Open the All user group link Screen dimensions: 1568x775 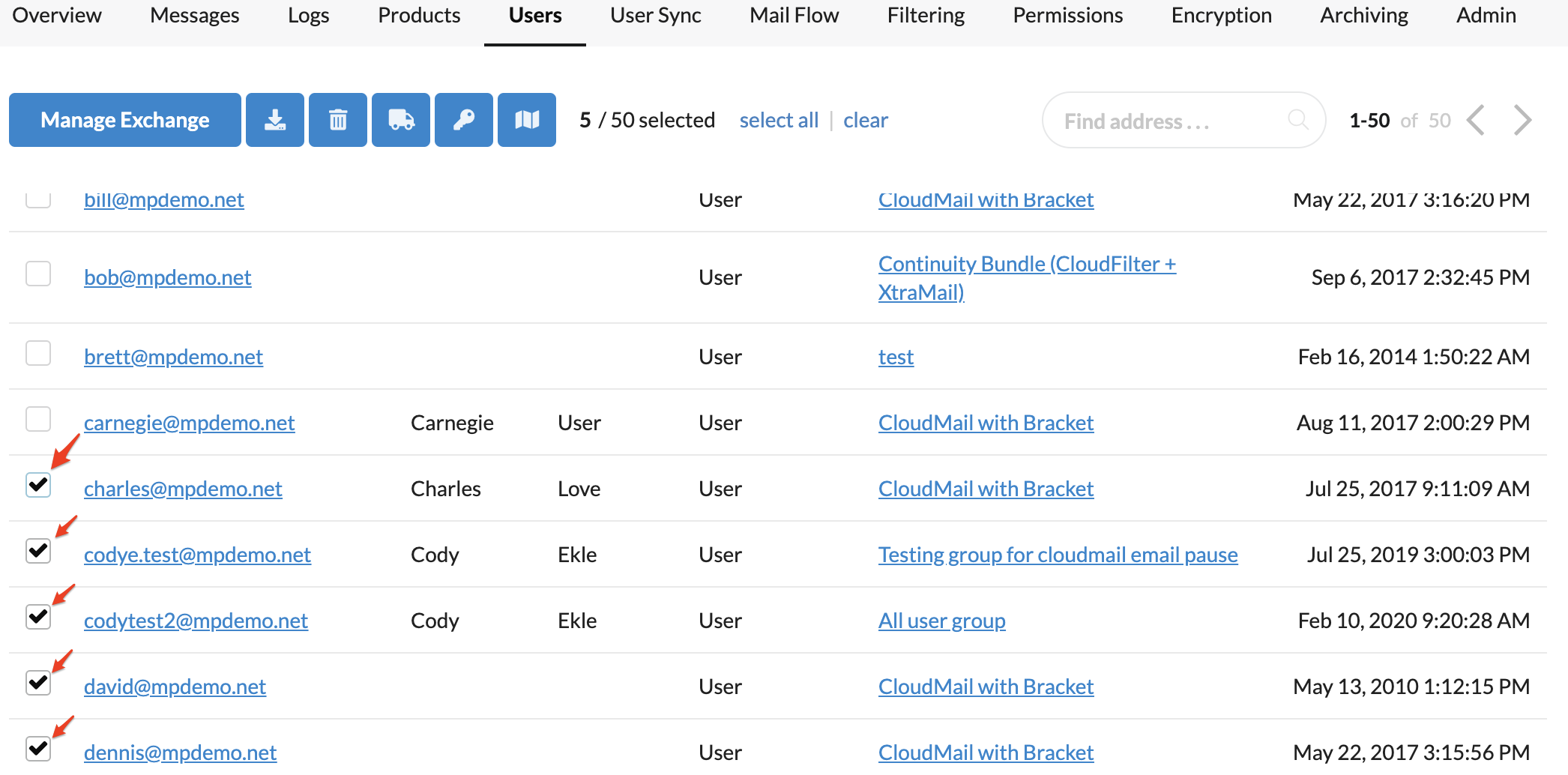[941, 621]
